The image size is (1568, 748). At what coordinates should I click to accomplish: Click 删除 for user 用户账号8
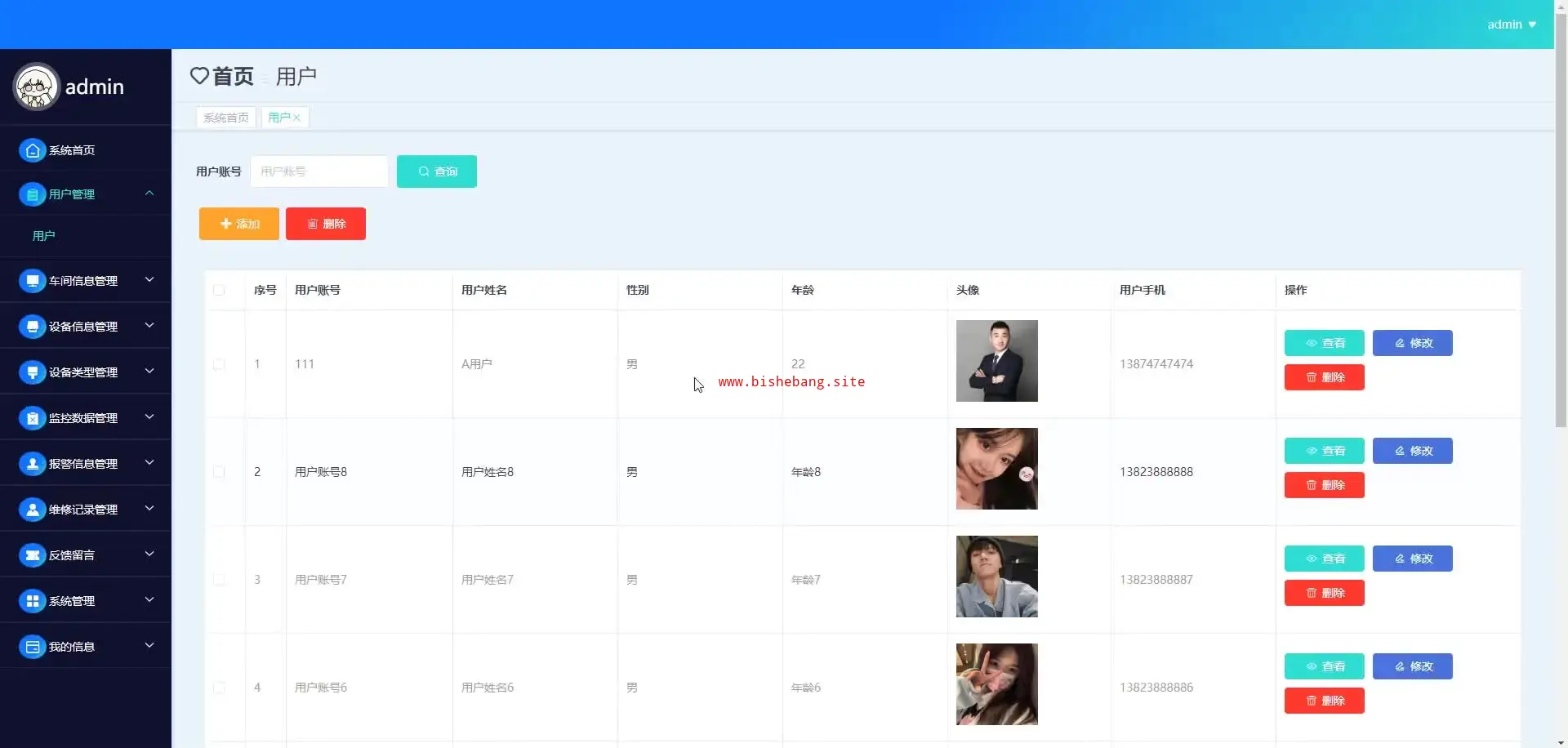1325,485
